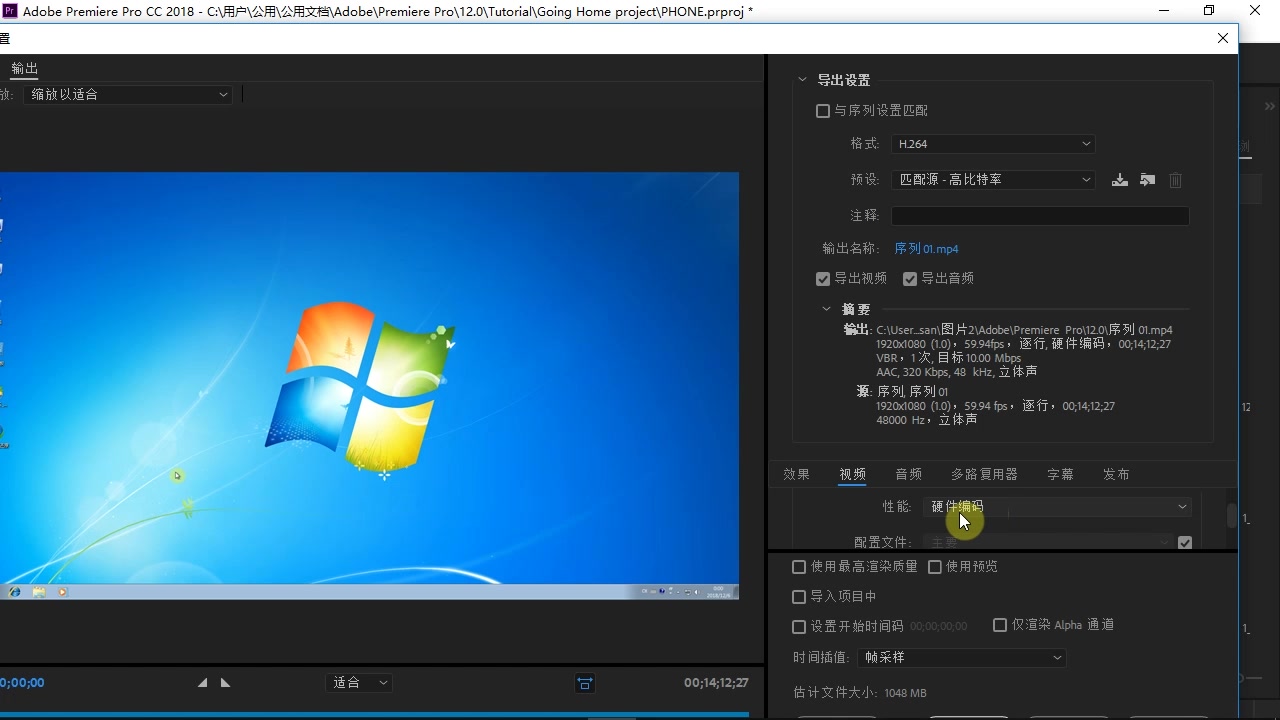Click the set in point marker
1280x720 pixels.
[203, 683]
